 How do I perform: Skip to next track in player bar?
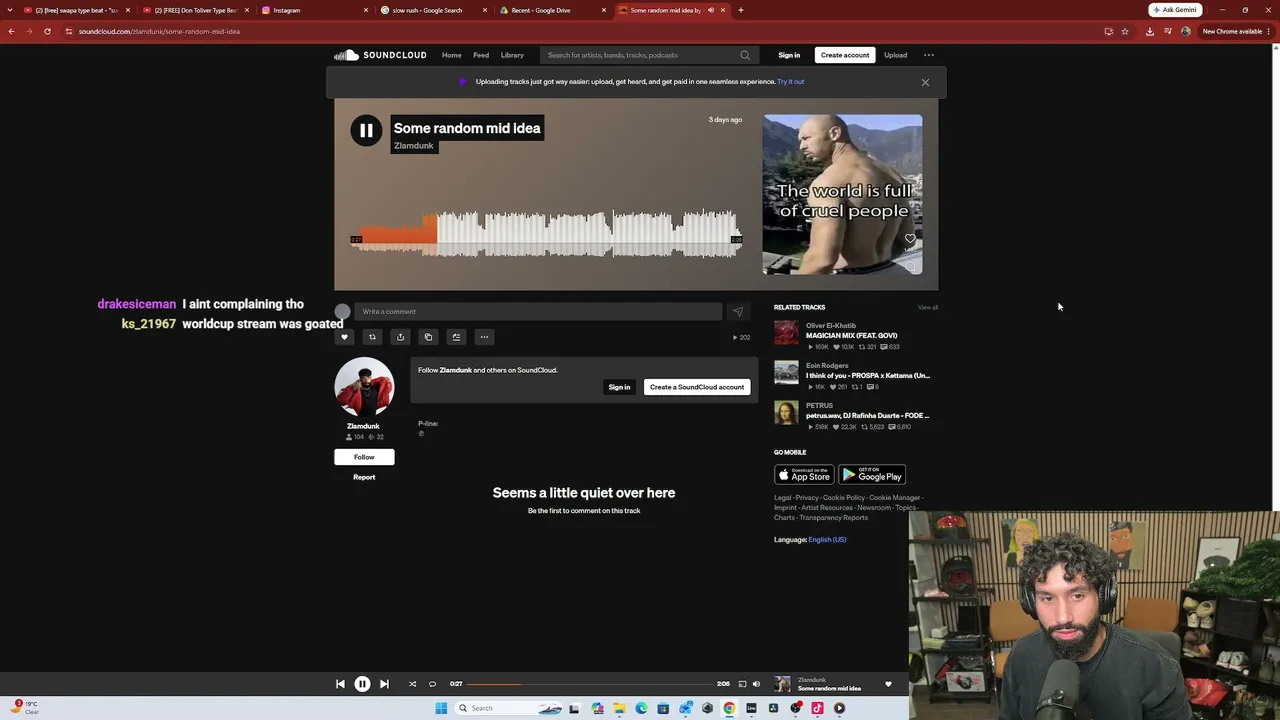[x=384, y=684]
